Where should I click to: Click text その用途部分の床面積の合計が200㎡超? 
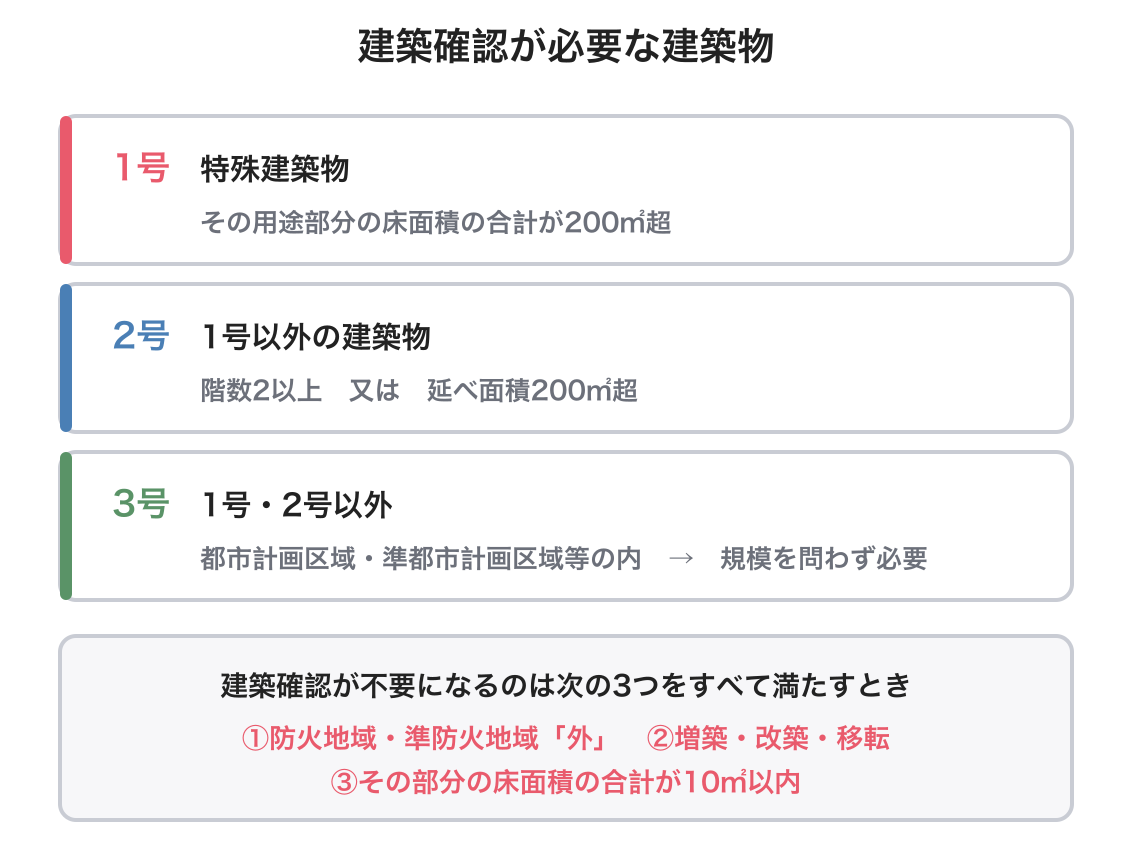point(435,222)
